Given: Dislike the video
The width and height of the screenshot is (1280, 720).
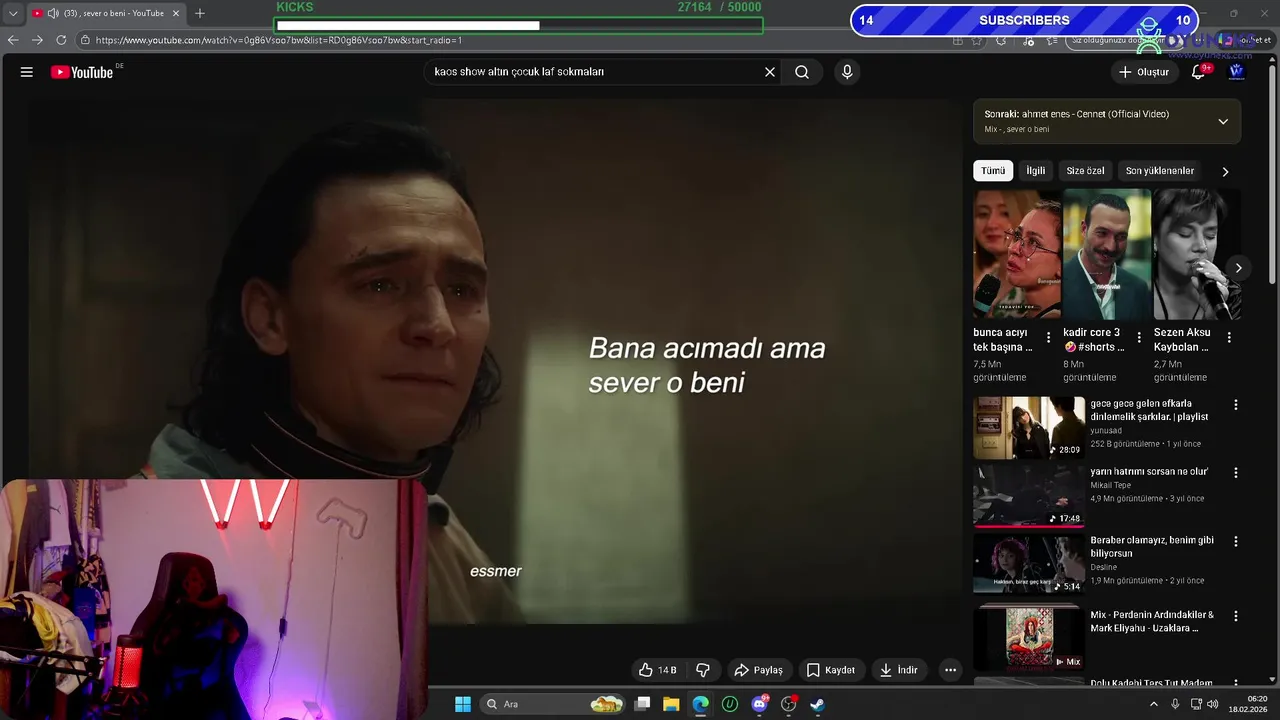Looking at the screenshot, I should pos(703,670).
